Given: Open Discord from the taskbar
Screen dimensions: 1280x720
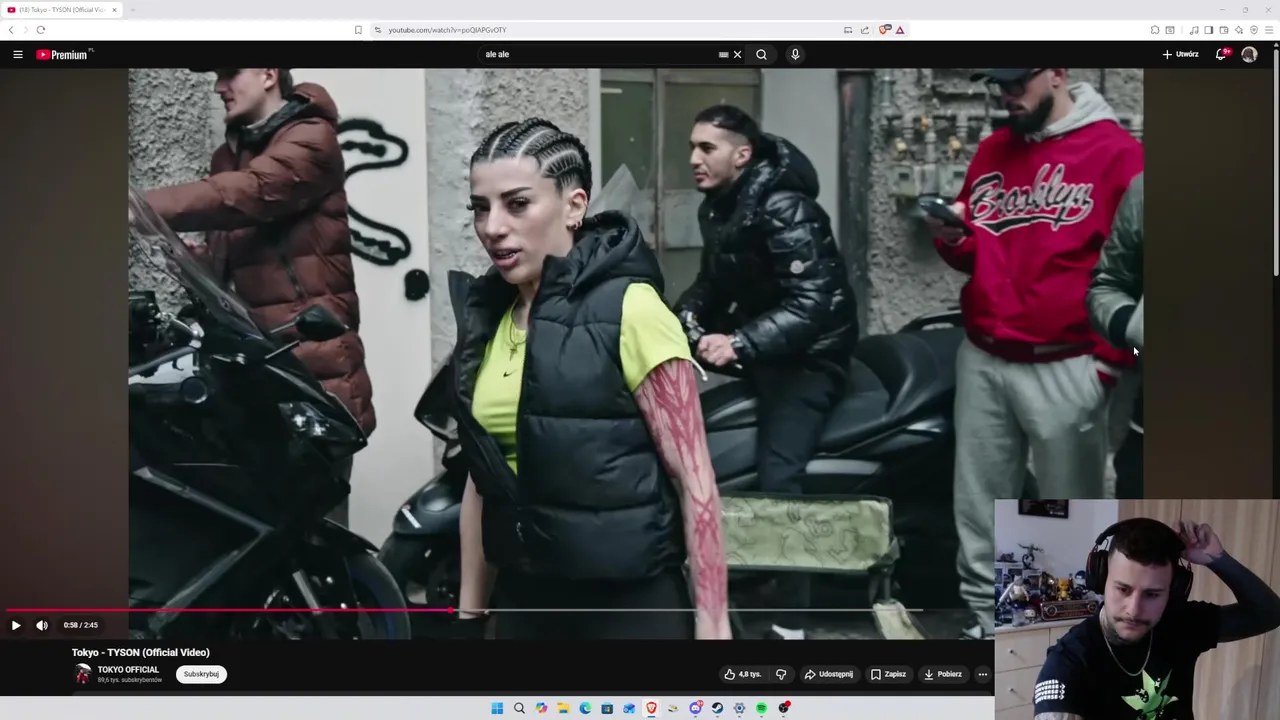Looking at the screenshot, I should 696,708.
